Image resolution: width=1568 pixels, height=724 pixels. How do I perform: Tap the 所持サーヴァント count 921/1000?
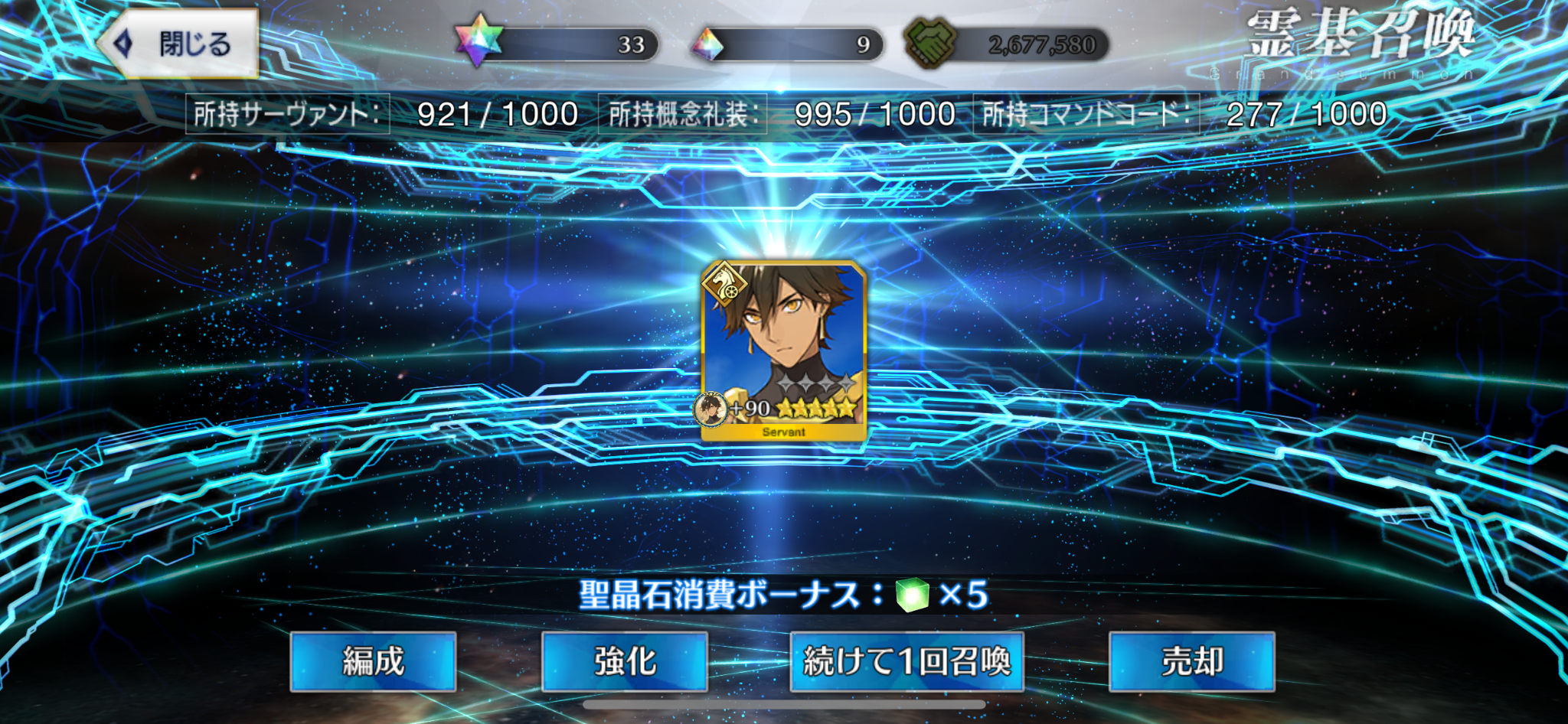(x=498, y=115)
